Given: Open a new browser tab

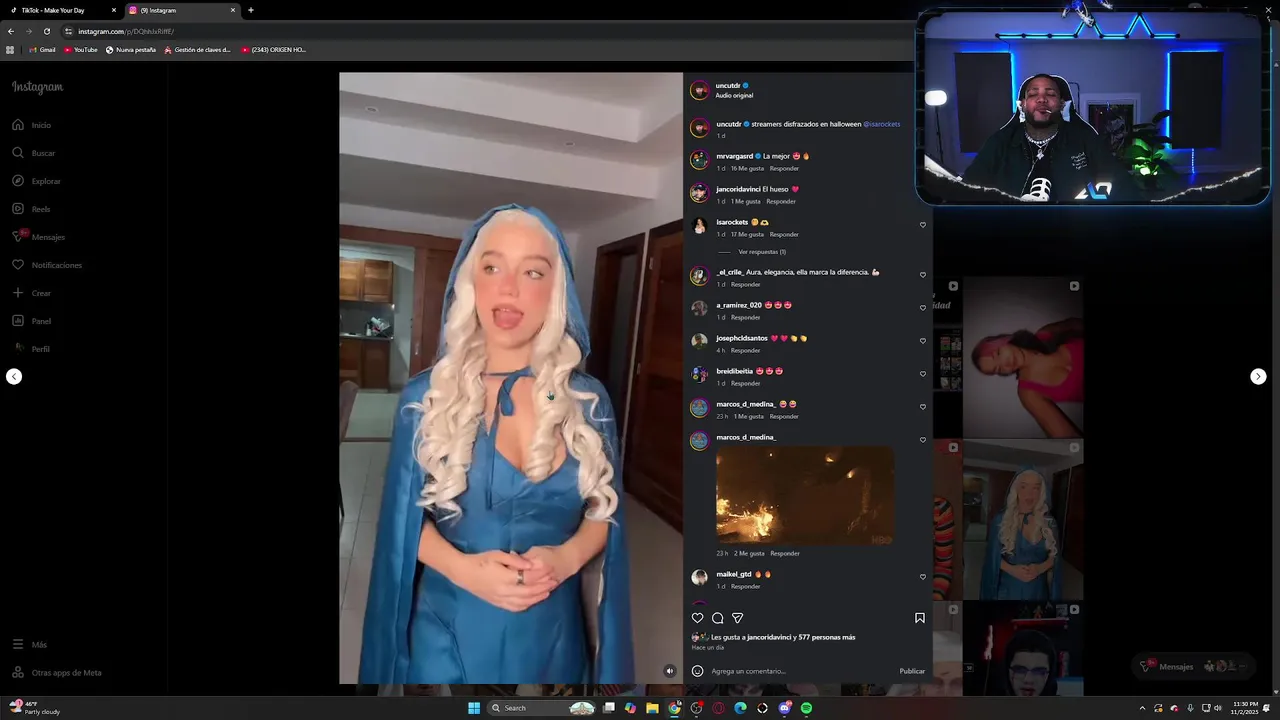Looking at the screenshot, I should [250, 10].
